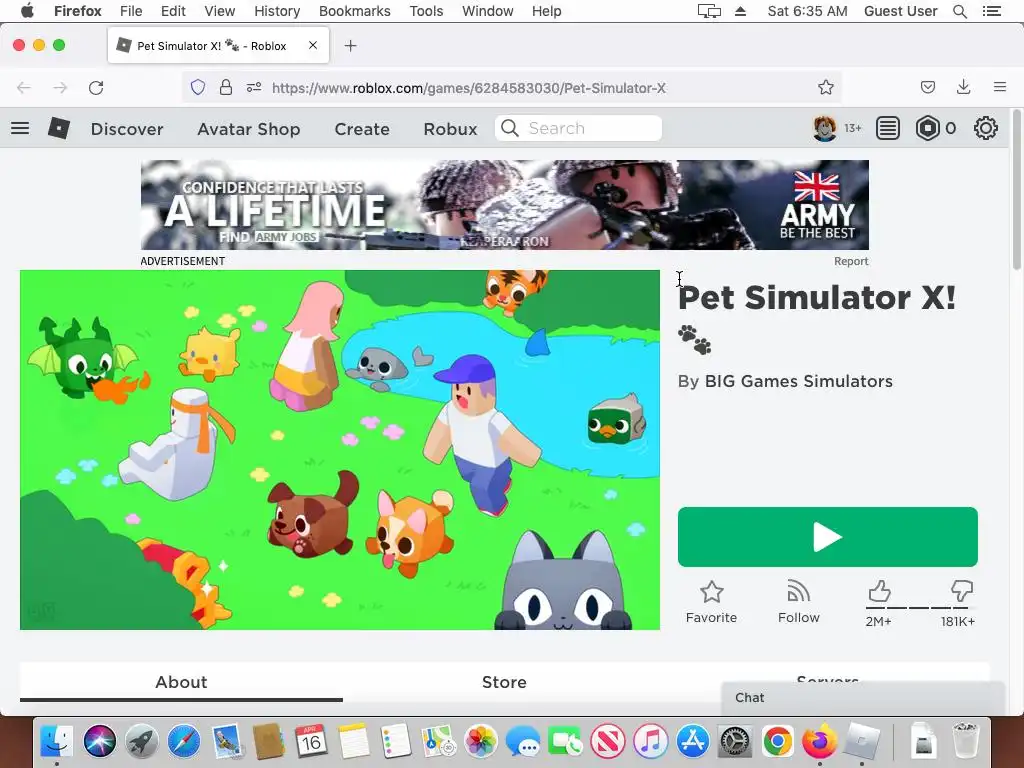Image resolution: width=1024 pixels, height=768 pixels.
Task: Open the History menu
Action: click(277, 11)
